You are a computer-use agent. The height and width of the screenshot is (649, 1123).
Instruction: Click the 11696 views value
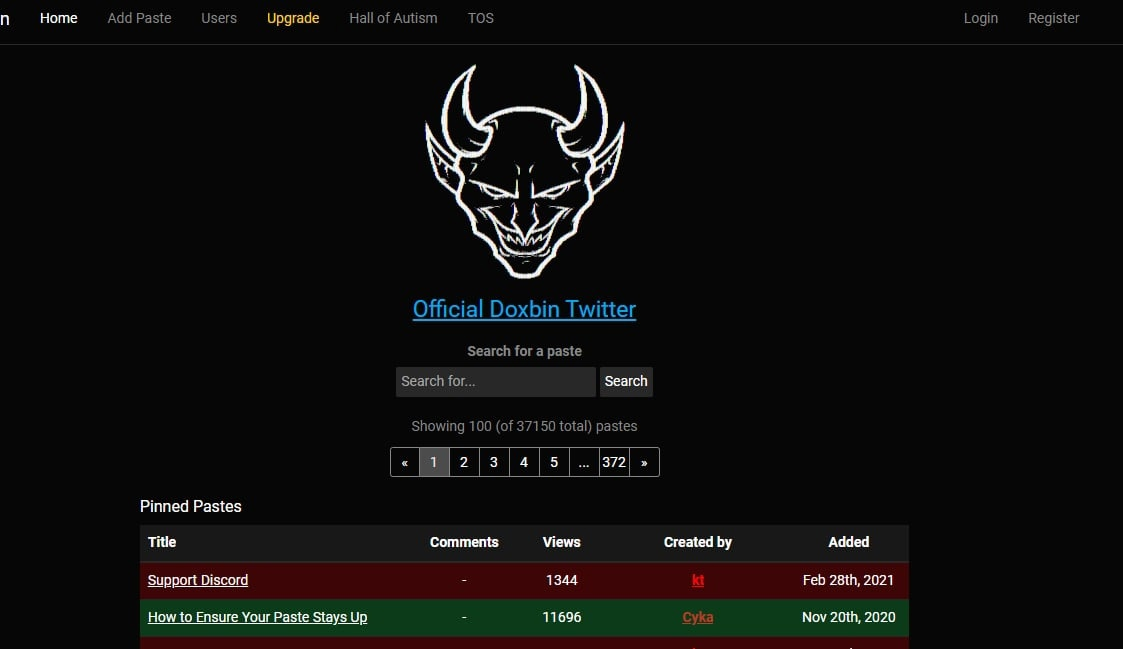click(562, 617)
